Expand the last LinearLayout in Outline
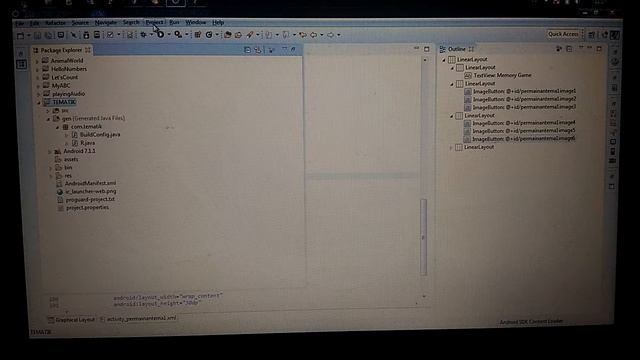The image size is (640, 360). (x=451, y=148)
